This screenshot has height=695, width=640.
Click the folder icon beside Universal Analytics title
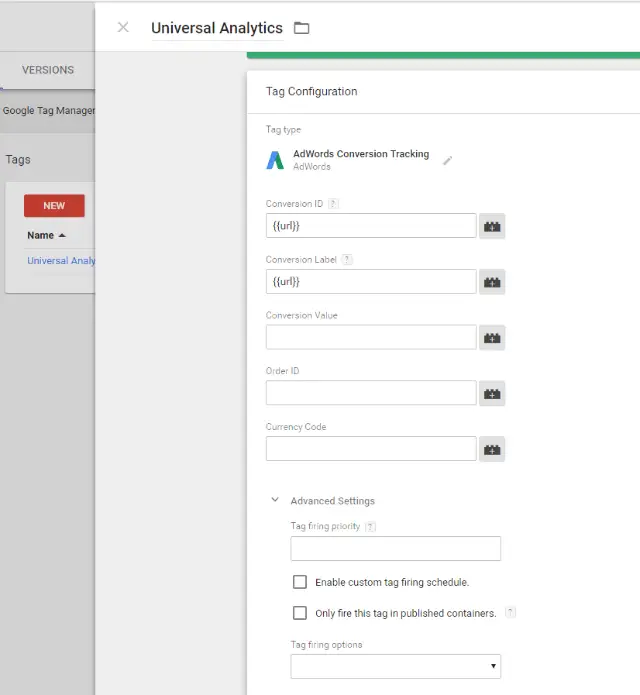point(301,28)
